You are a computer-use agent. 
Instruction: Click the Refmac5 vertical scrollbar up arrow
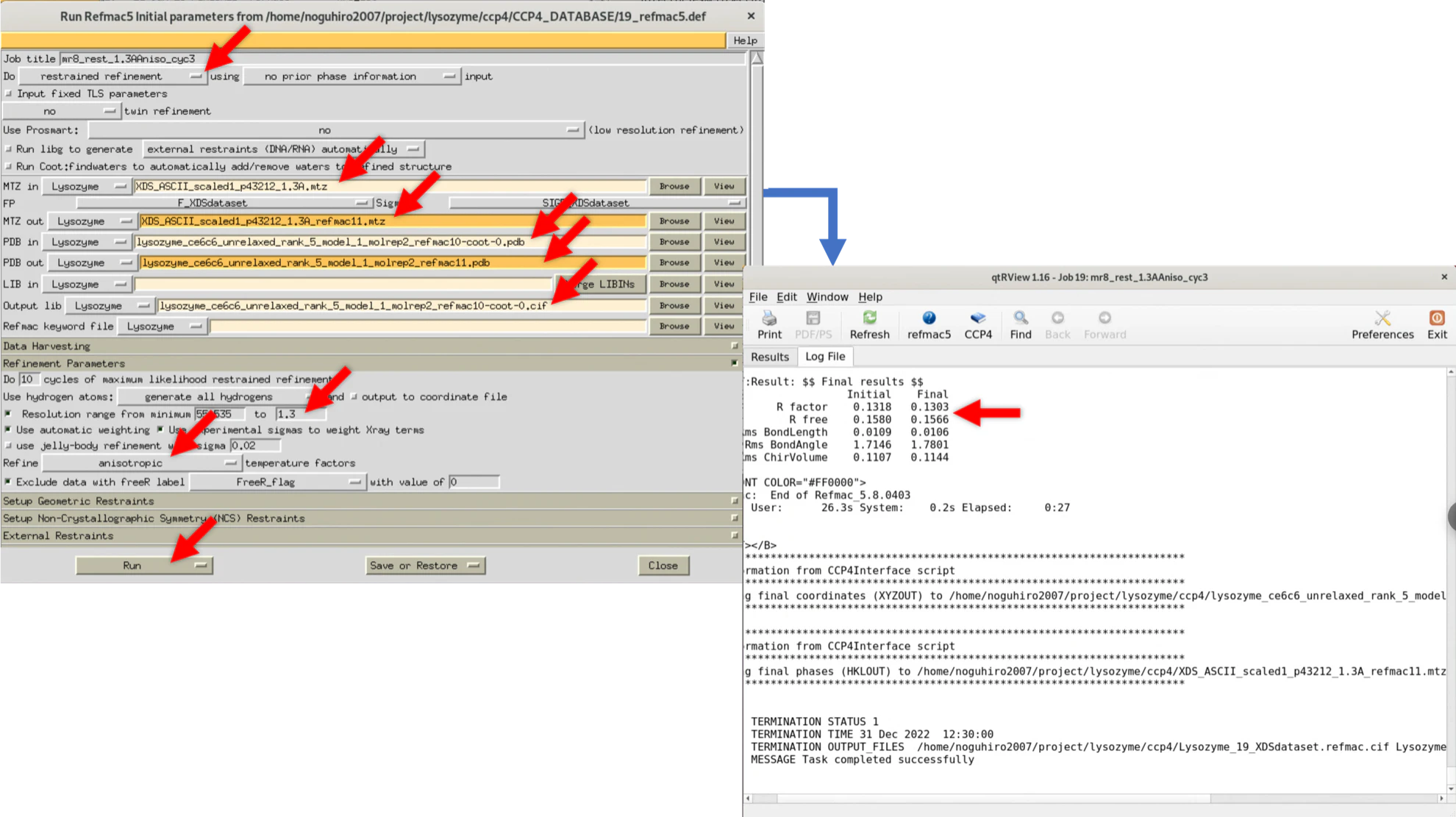757,58
